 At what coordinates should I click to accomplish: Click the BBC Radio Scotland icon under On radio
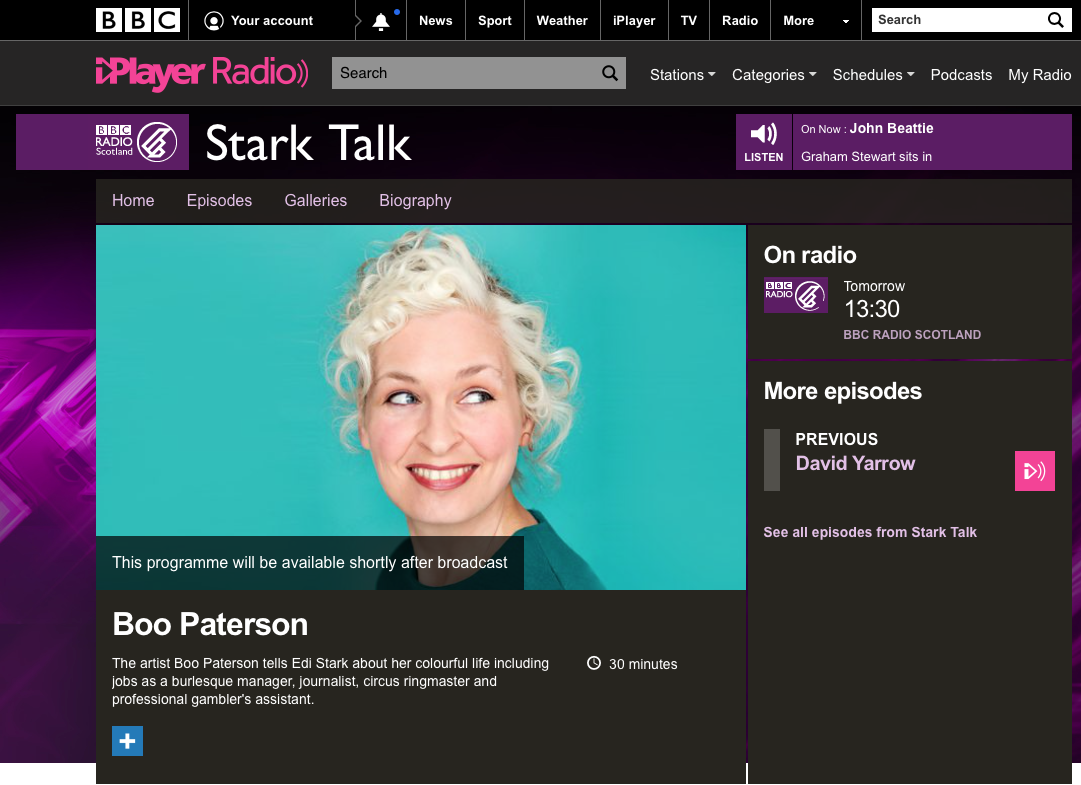[x=796, y=295]
